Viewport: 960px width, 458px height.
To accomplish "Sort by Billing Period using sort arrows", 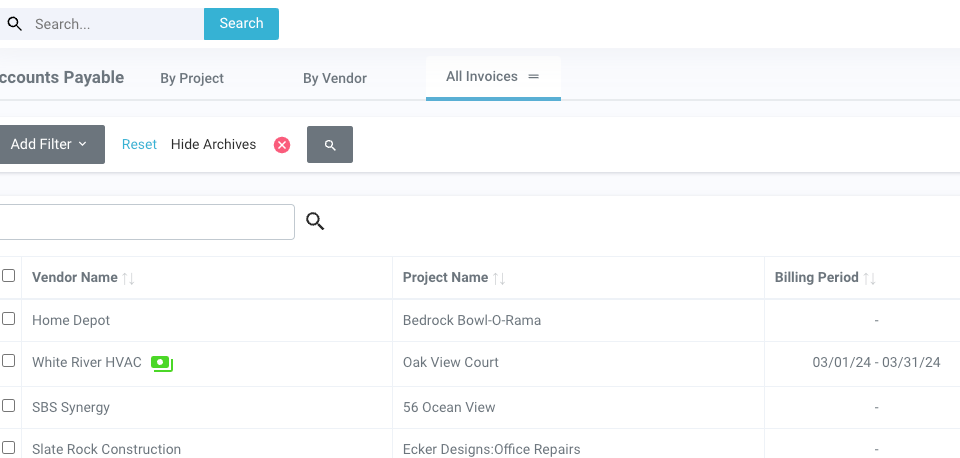I will point(870,278).
